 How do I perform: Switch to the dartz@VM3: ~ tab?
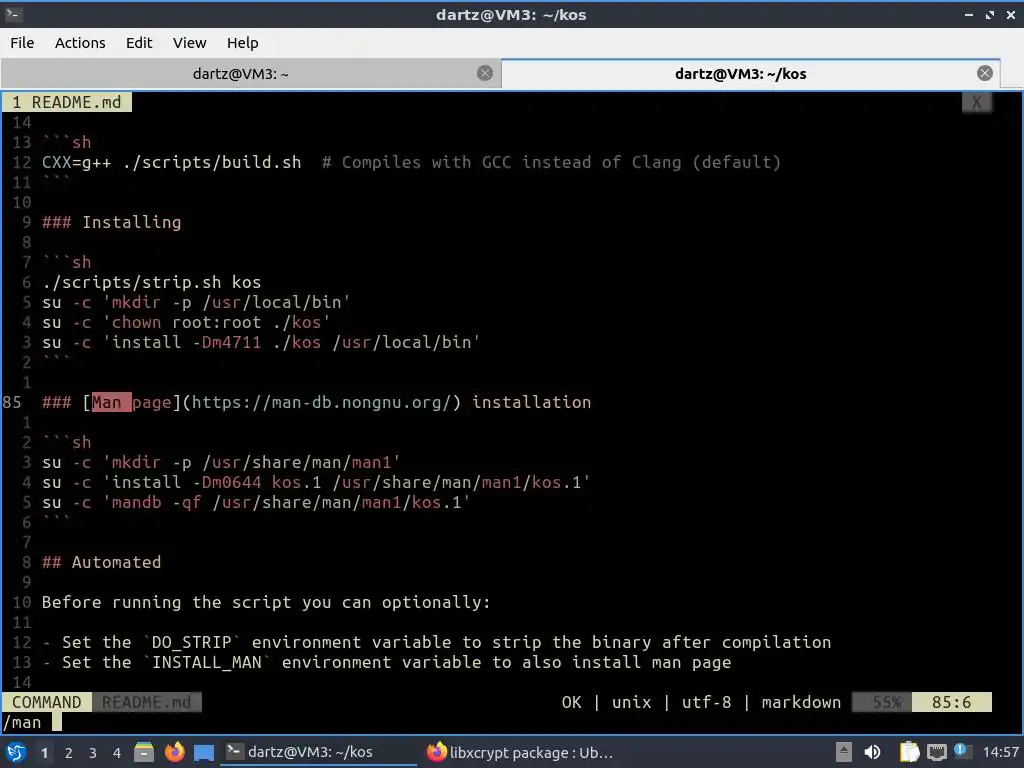pos(240,74)
